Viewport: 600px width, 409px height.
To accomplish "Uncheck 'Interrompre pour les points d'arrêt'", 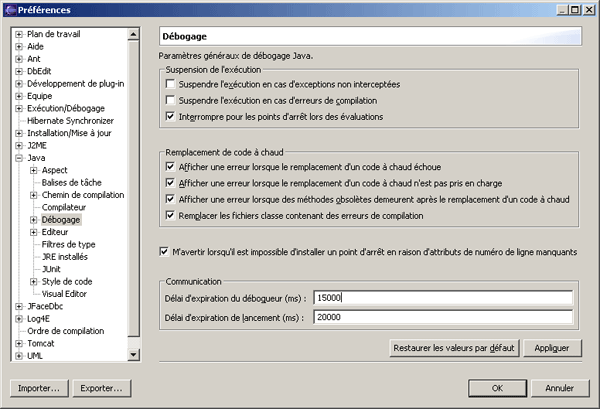I will click(x=171, y=117).
